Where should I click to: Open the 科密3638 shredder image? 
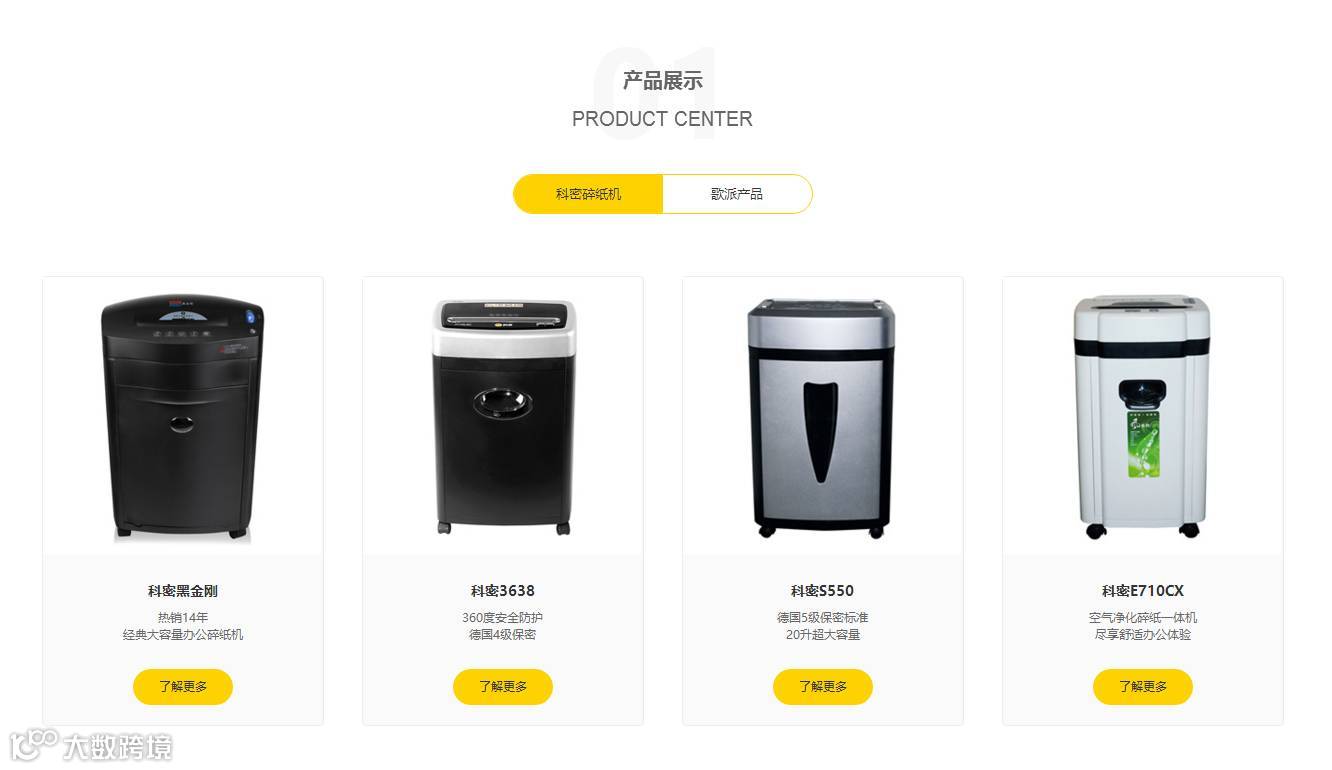pyautogui.click(x=503, y=416)
